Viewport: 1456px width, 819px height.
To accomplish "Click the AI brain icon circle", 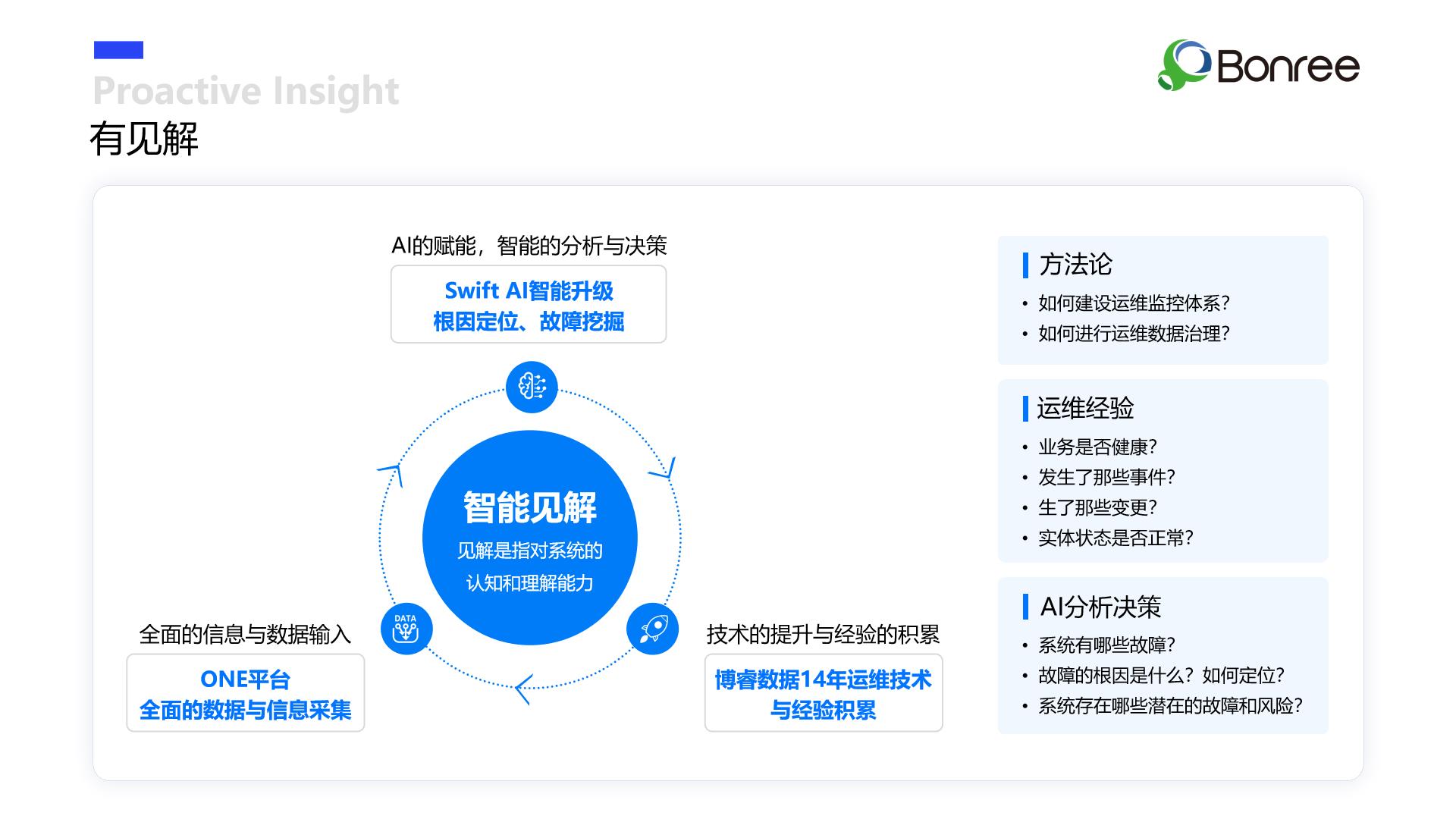I will (532, 387).
